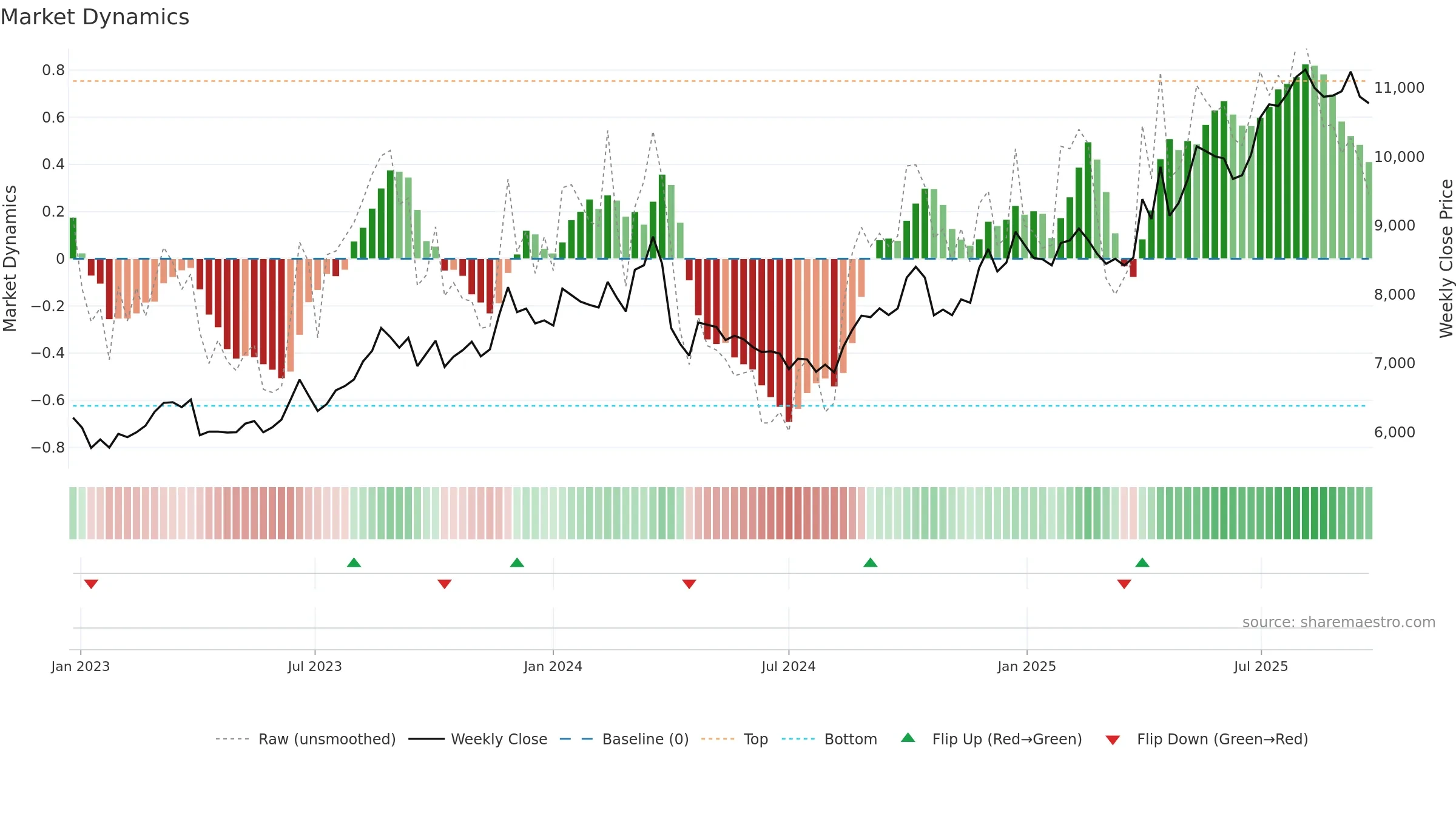Click the red flip-down triangle in January 2023

point(91,584)
